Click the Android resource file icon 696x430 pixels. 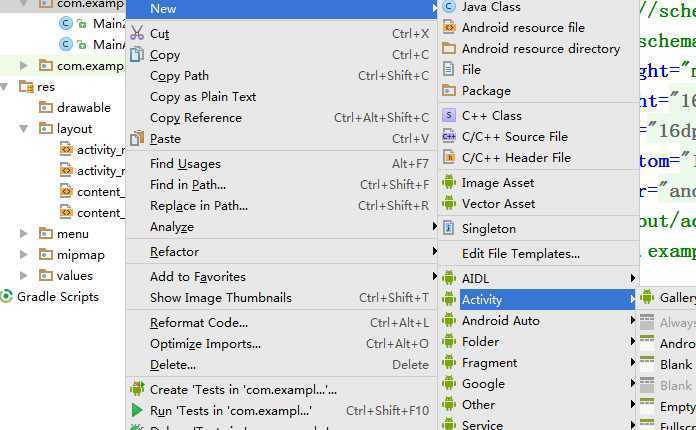tap(449, 28)
